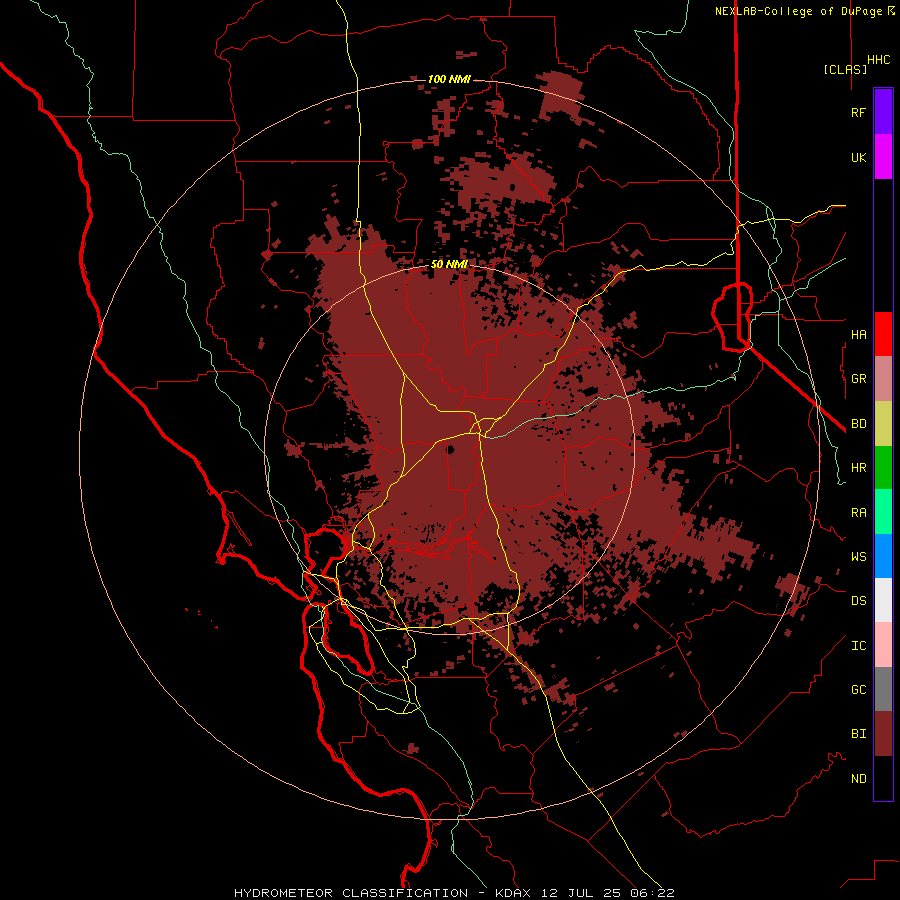Click the [CLAS] unit label
This screenshot has height=900, width=900.
click(x=845, y=69)
